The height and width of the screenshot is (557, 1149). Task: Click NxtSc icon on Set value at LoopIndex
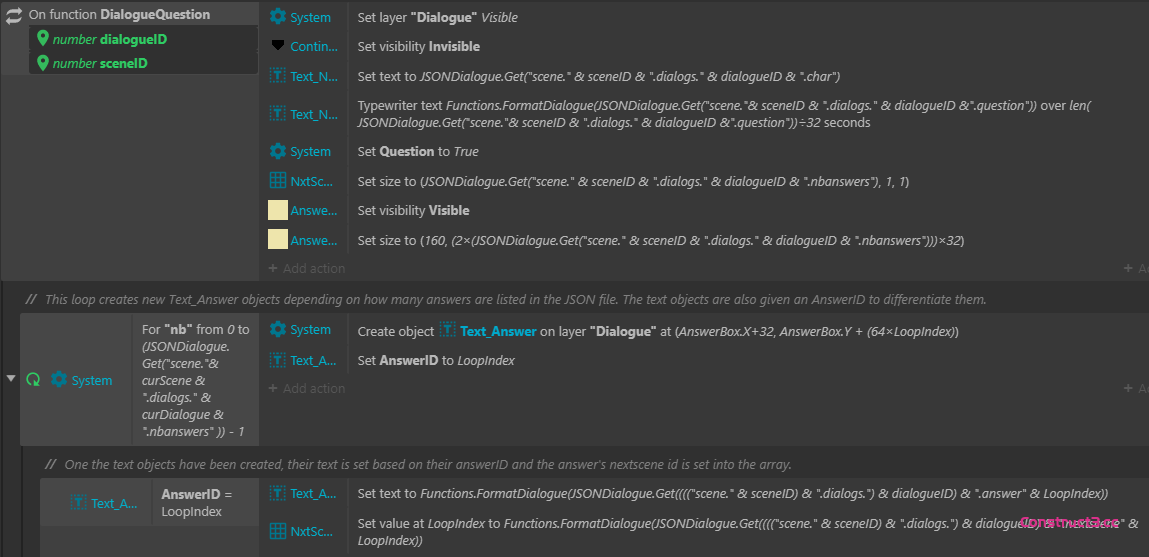(x=278, y=531)
